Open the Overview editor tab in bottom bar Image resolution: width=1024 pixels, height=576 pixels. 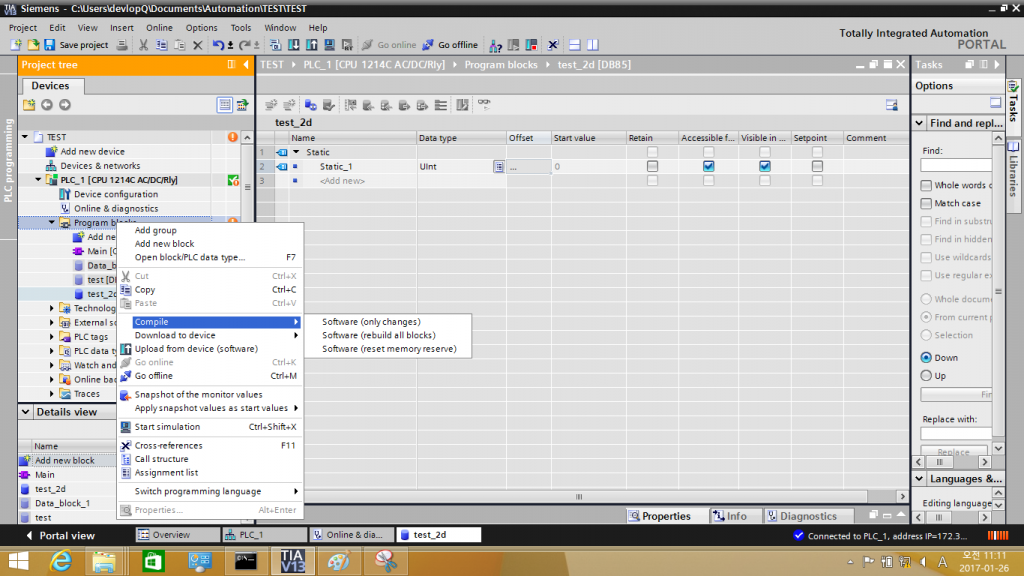point(177,535)
